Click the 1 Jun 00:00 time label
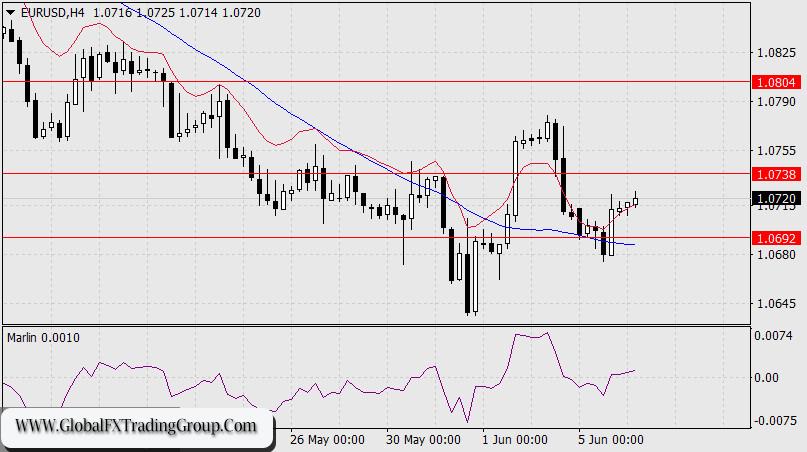This screenshot has width=807, height=452. [515, 440]
